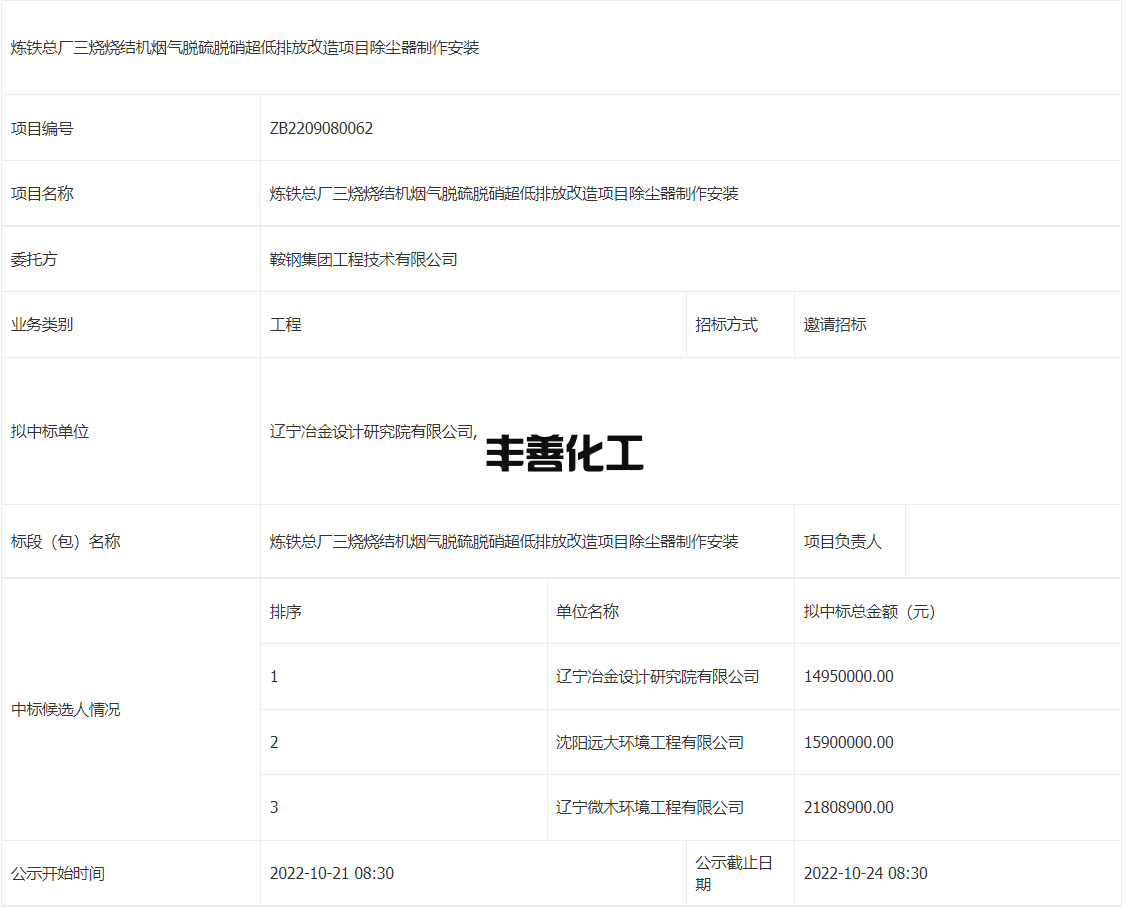The image size is (1126, 907).
Task: Click the 排序 column header
Action: 285,612
